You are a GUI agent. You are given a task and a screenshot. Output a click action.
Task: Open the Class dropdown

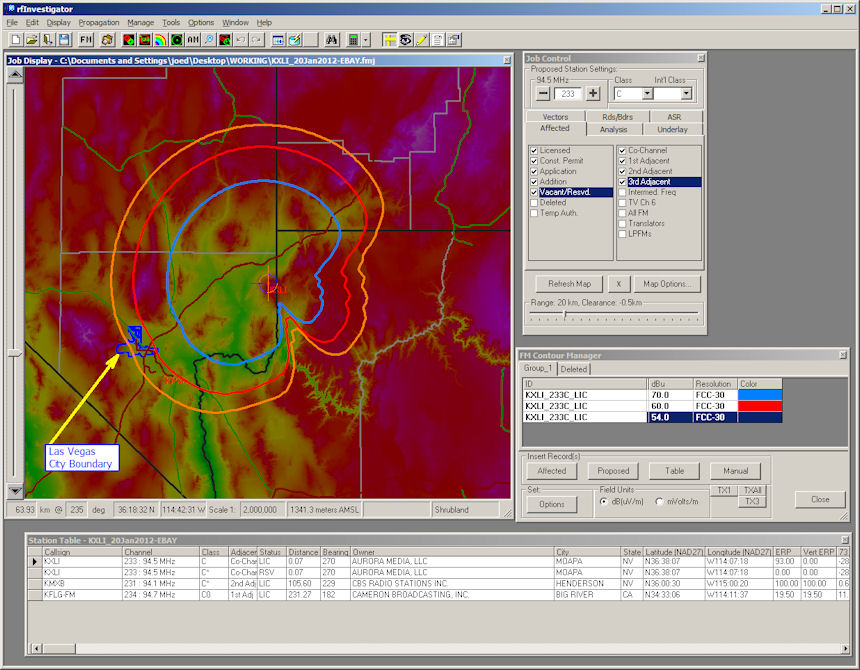(647, 94)
